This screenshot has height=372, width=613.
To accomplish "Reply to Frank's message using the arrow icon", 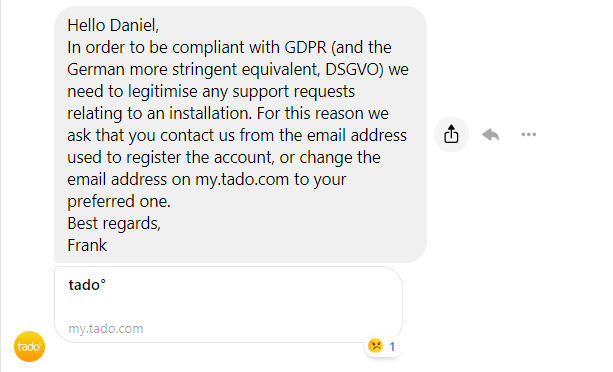I will point(490,134).
